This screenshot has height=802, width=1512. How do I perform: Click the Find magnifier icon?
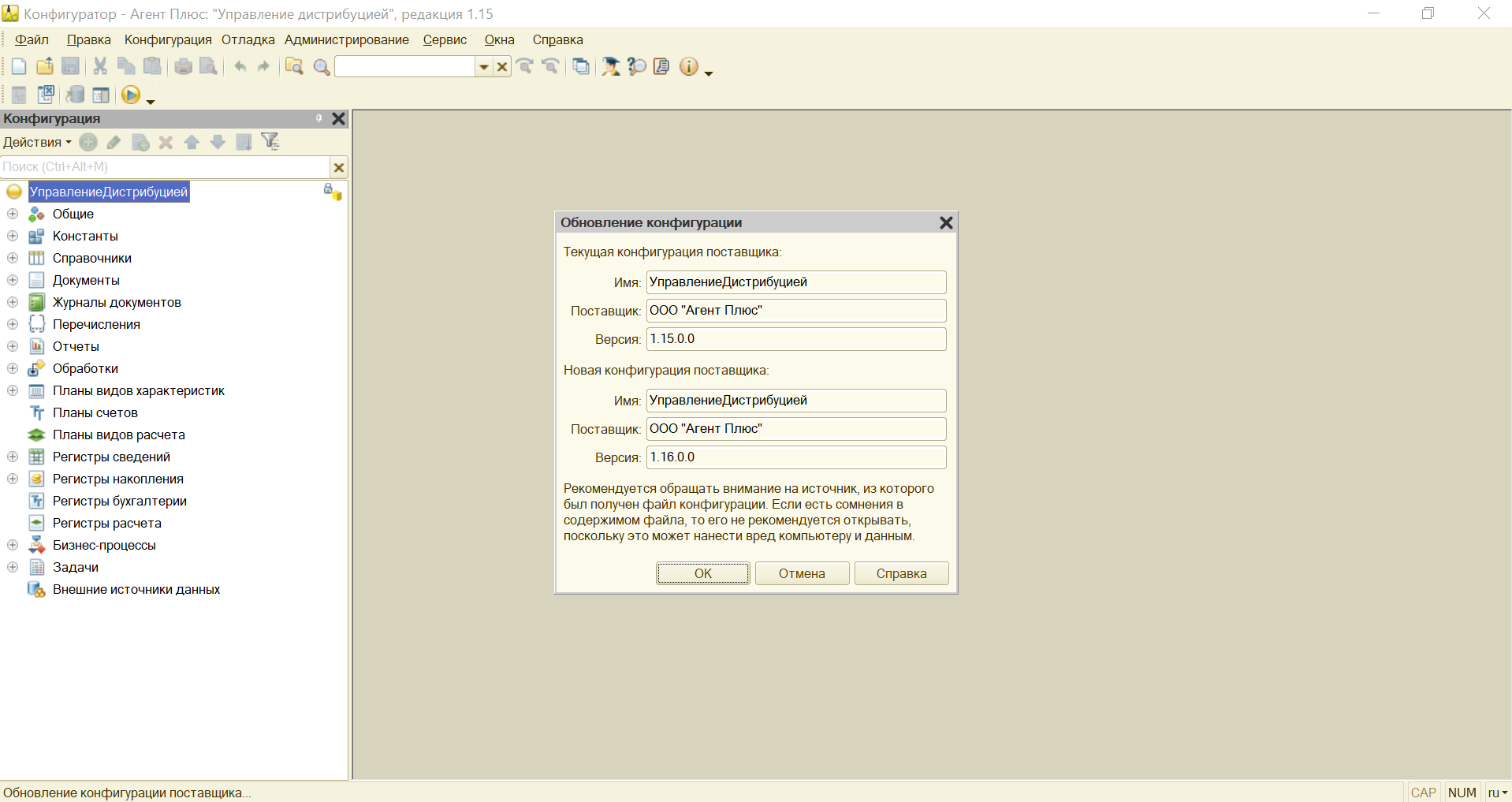click(321, 67)
